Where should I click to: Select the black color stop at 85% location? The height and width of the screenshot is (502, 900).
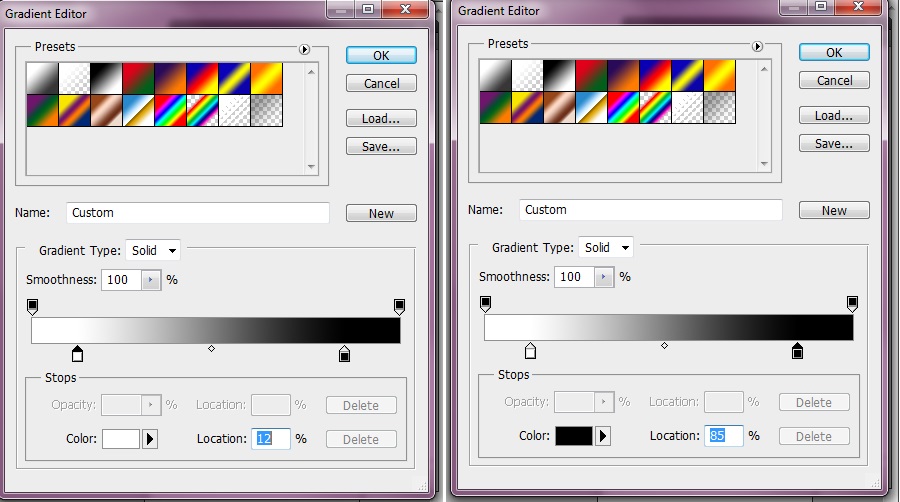tap(797, 351)
